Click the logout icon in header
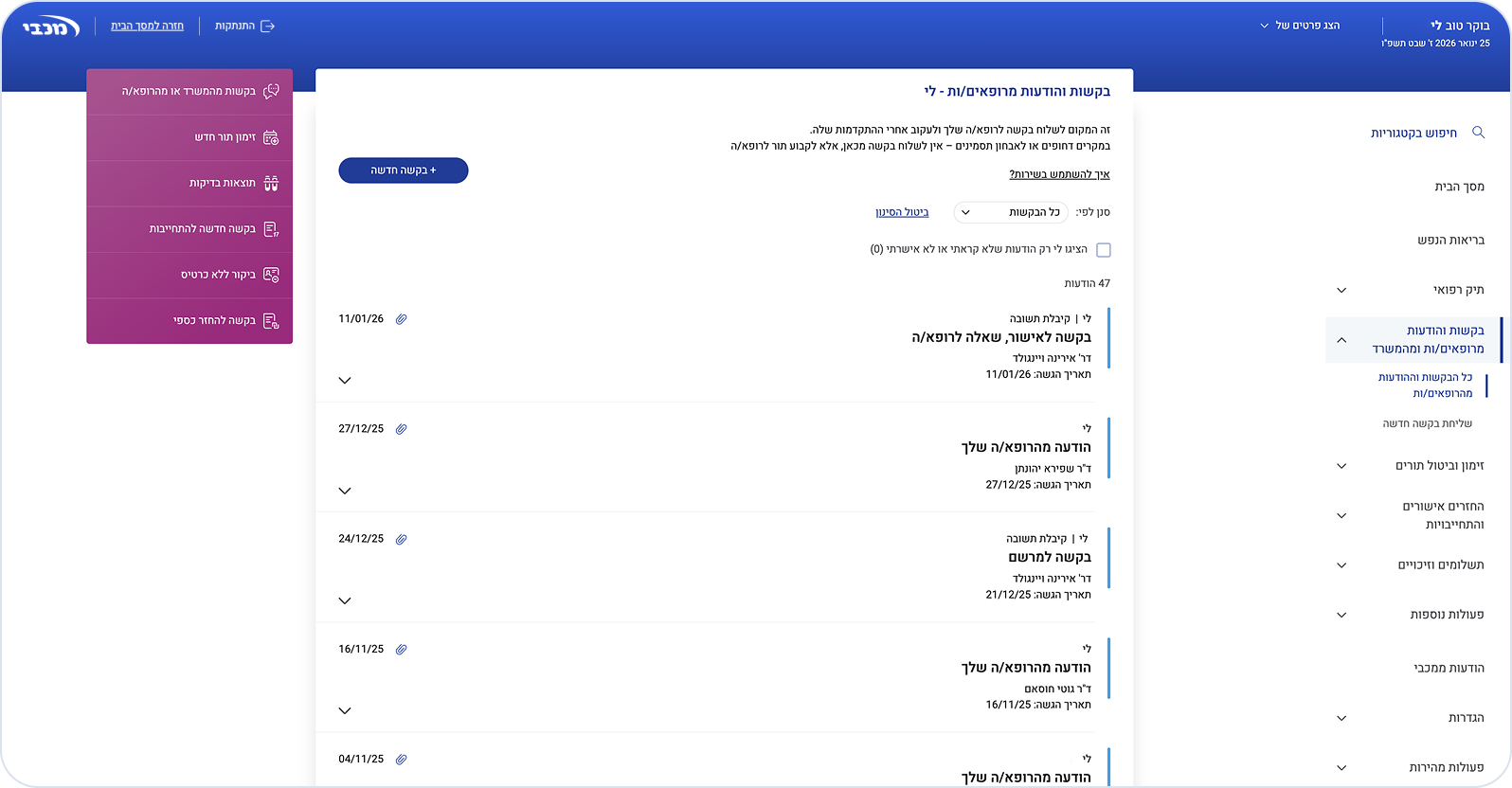 (x=268, y=27)
